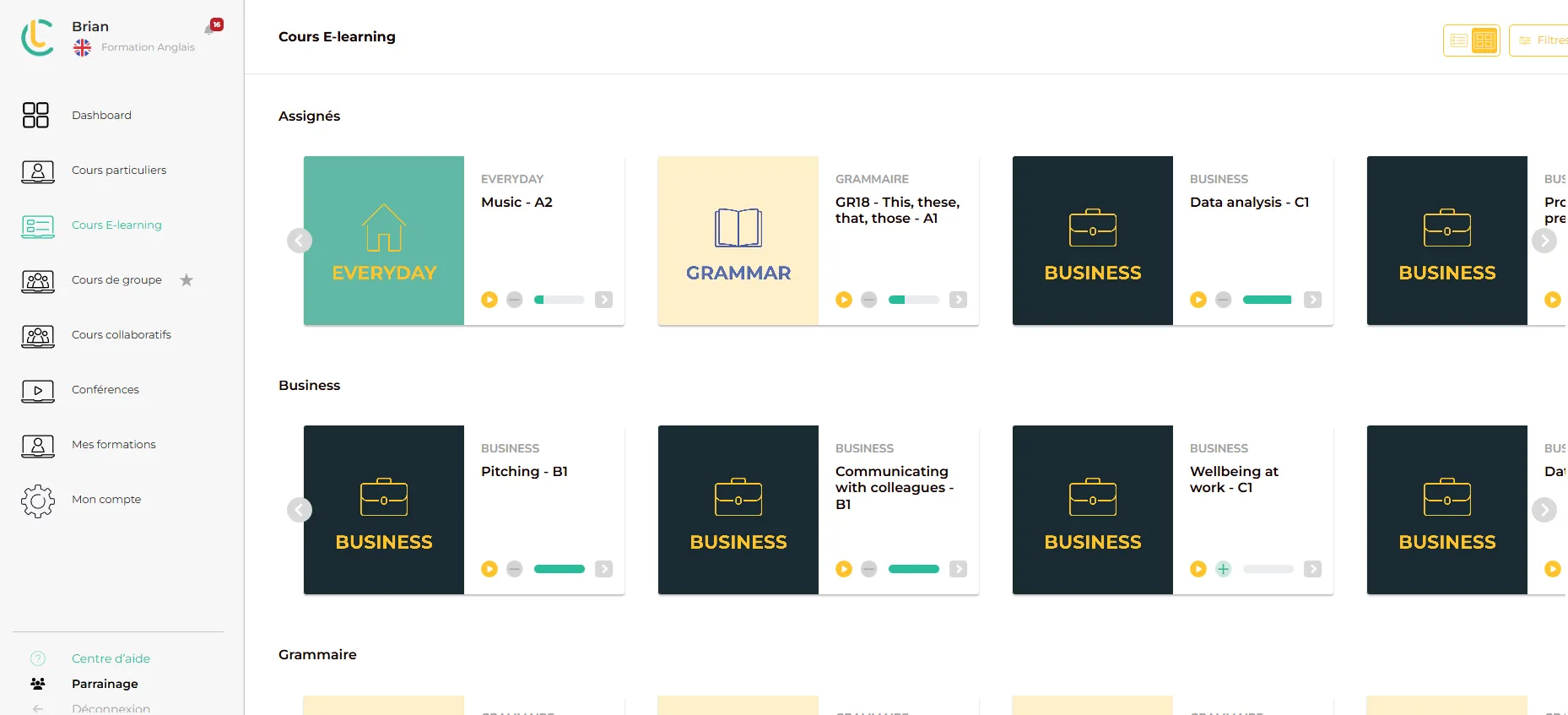Image resolution: width=1568 pixels, height=715 pixels.
Task: Click minus icon on GR18 card
Action: (x=869, y=300)
